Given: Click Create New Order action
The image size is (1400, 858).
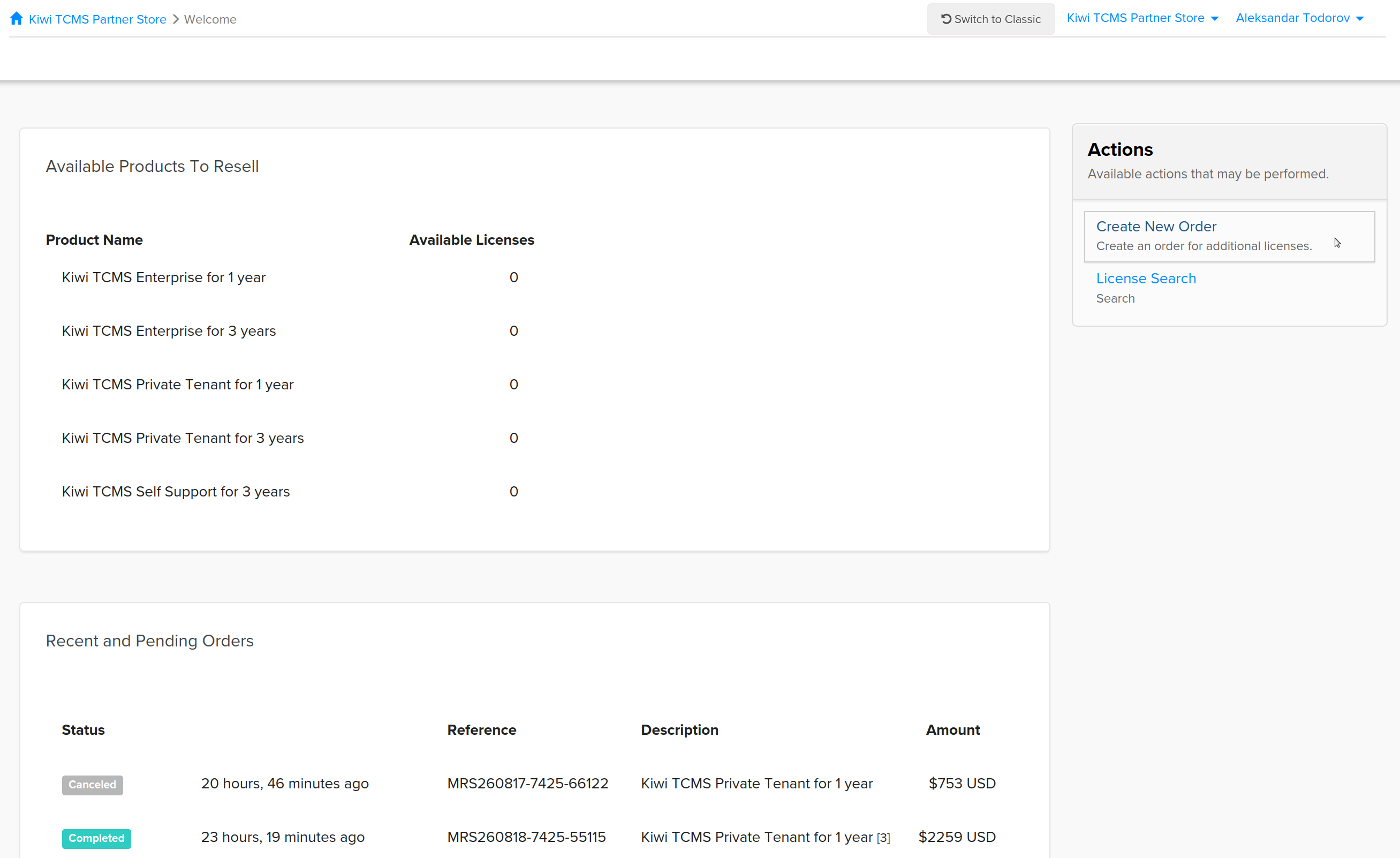Looking at the screenshot, I should 1229,237.
